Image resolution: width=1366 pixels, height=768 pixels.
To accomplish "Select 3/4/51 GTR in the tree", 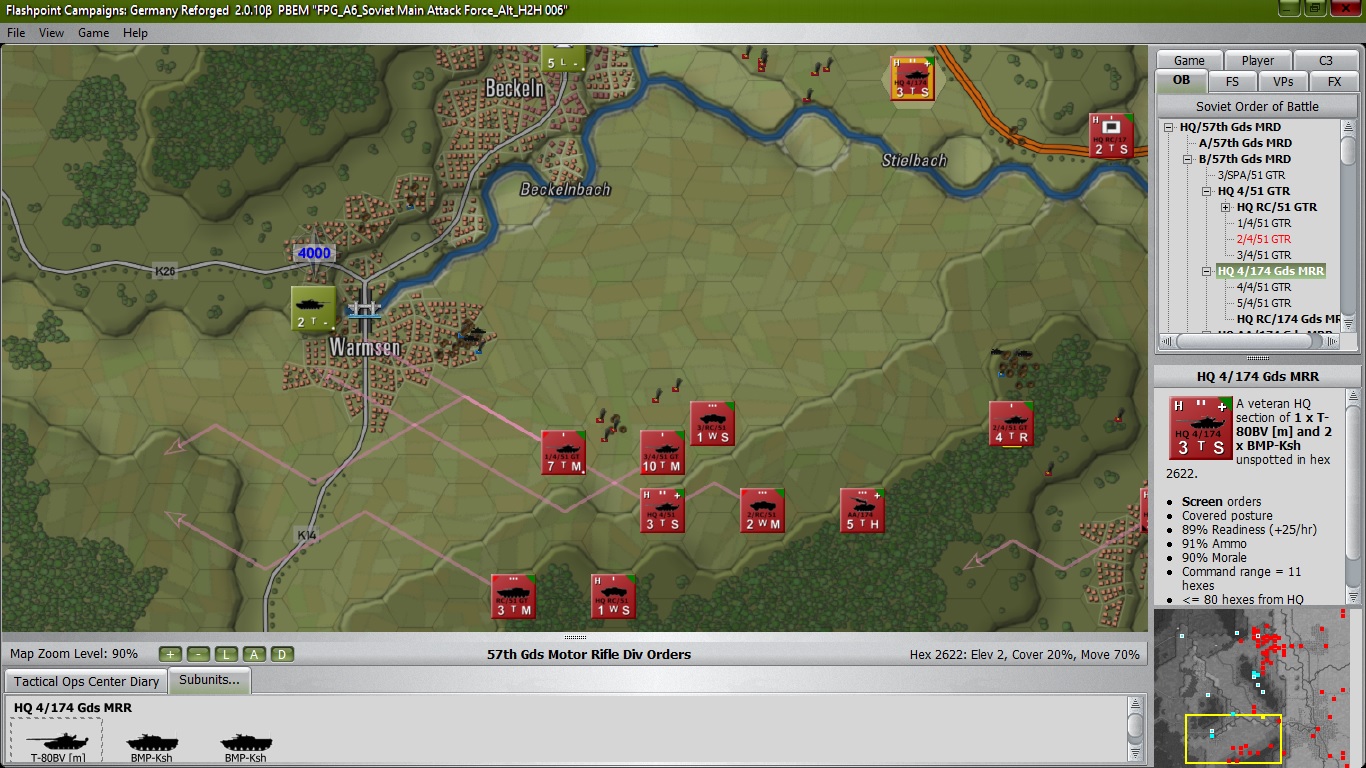I will point(1264,255).
